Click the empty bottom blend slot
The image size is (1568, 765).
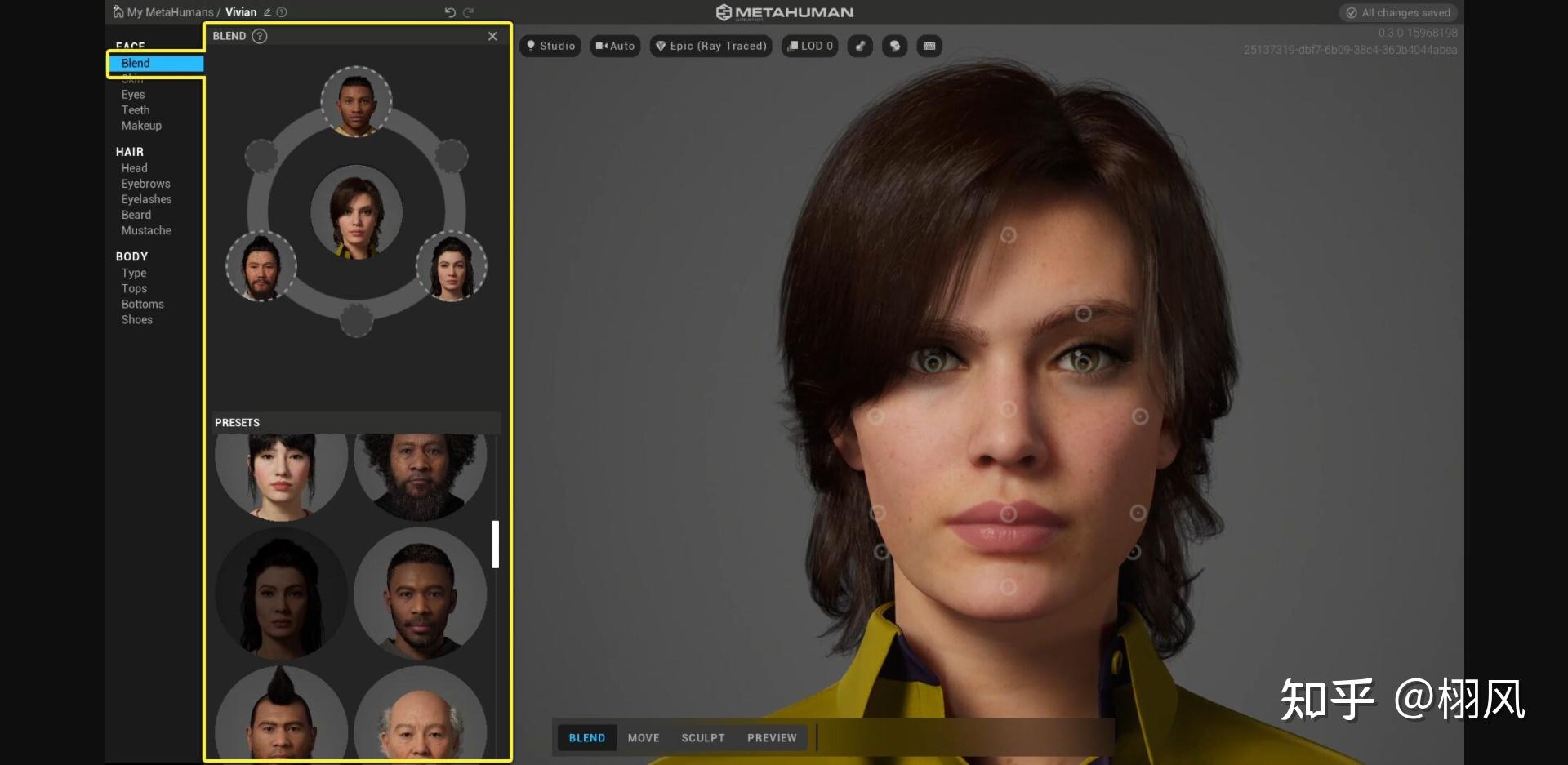tap(356, 320)
